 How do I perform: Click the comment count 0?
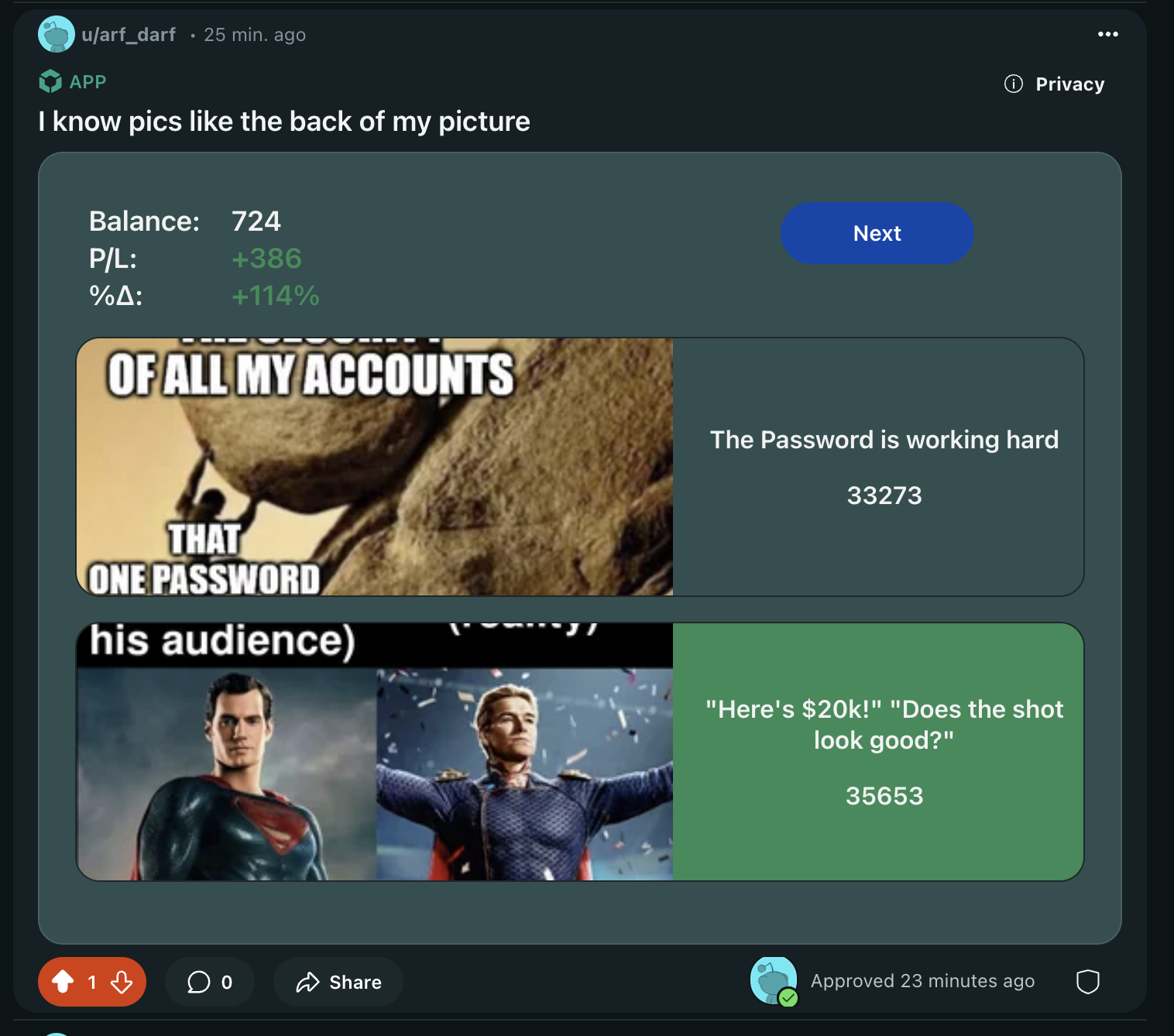227,982
